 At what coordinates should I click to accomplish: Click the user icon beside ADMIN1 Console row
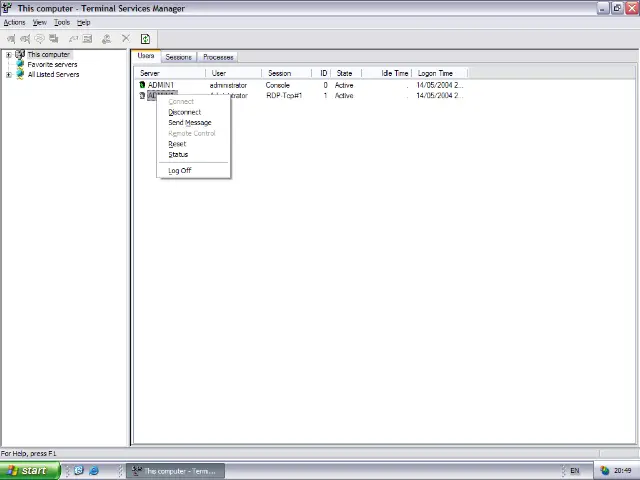[x=142, y=85]
